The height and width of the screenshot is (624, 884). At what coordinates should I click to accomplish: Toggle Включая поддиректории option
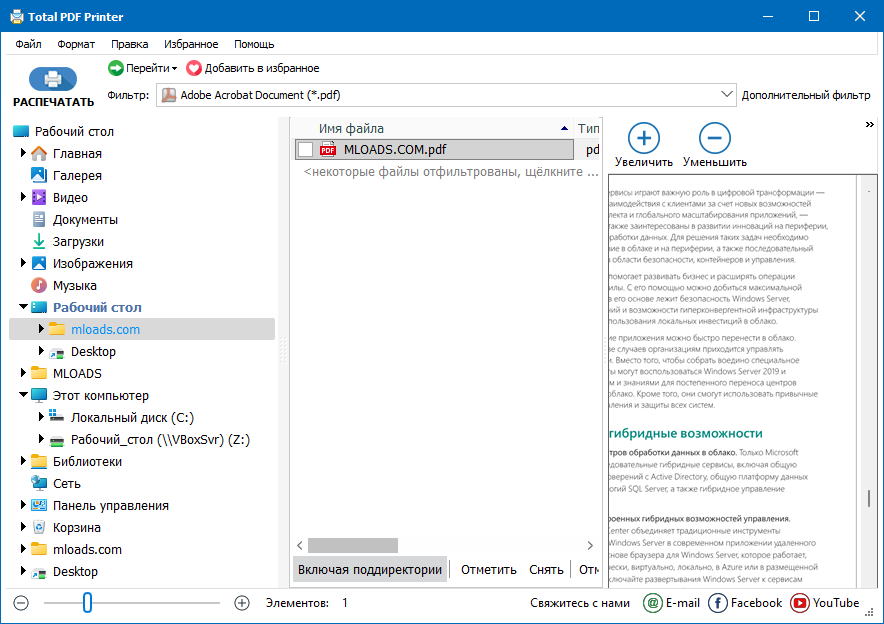pyautogui.click(x=371, y=568)
